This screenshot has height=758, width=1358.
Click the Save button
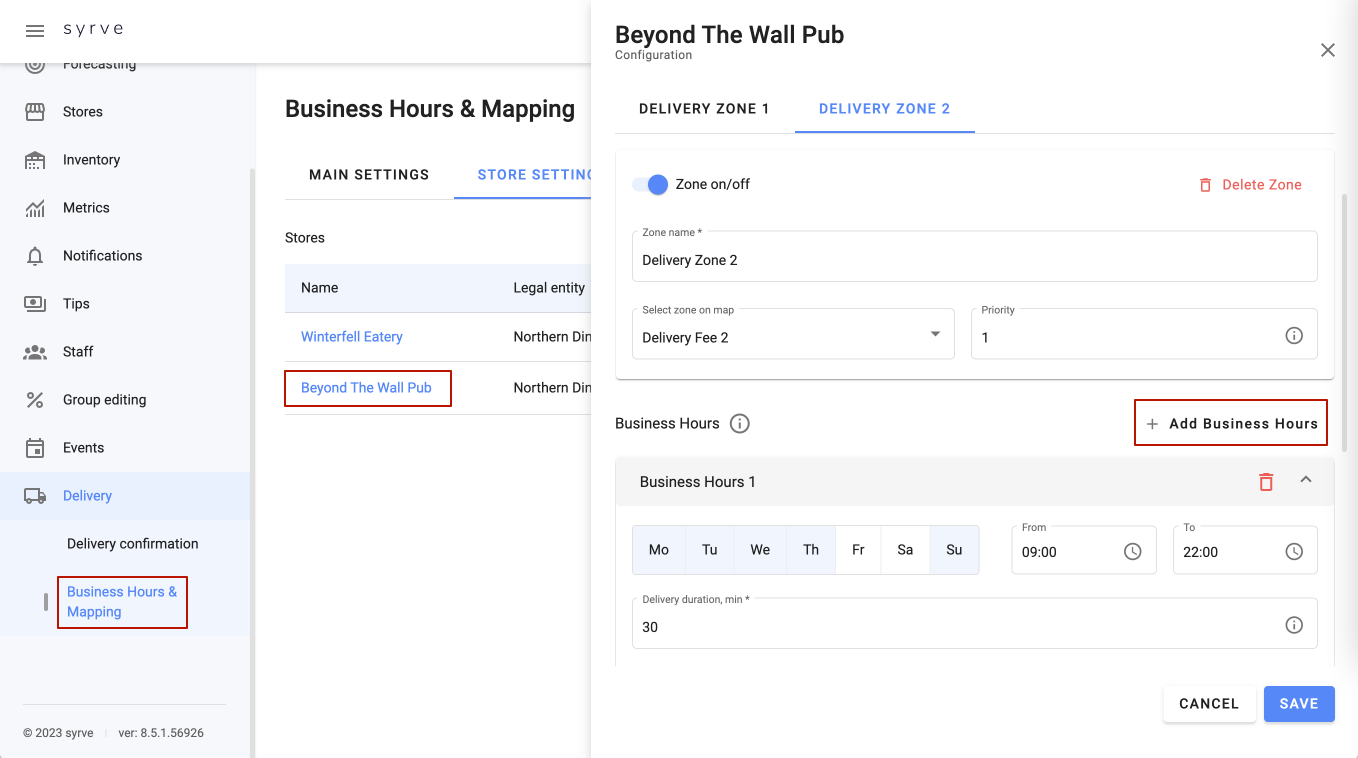tap(1298, 704)
